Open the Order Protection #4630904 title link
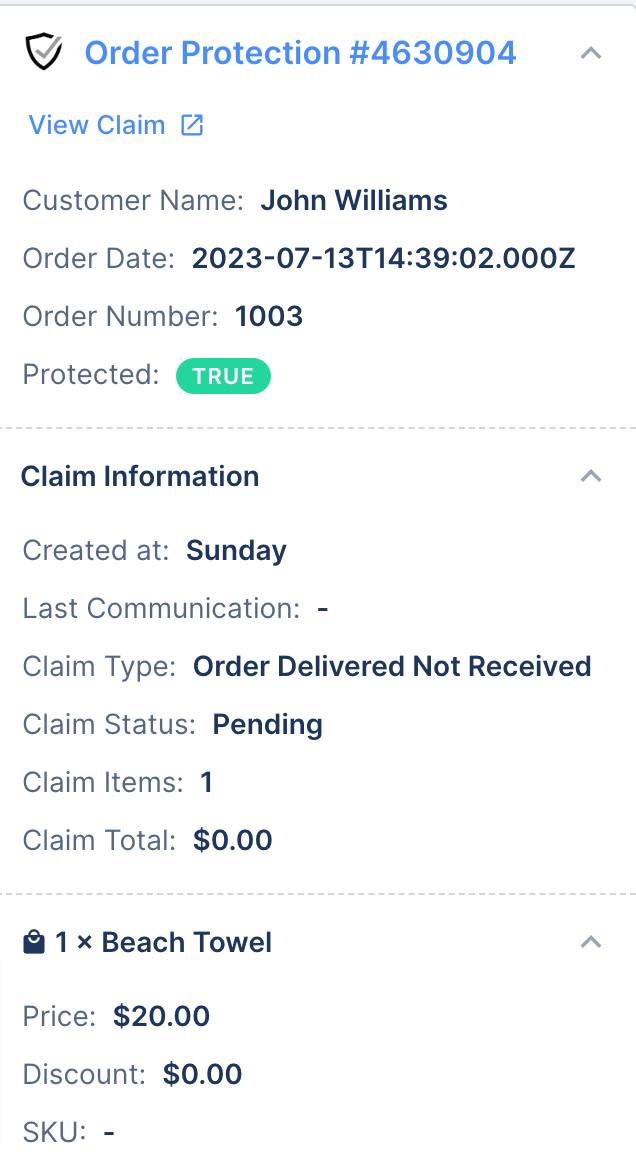 (x=301, y=53)
